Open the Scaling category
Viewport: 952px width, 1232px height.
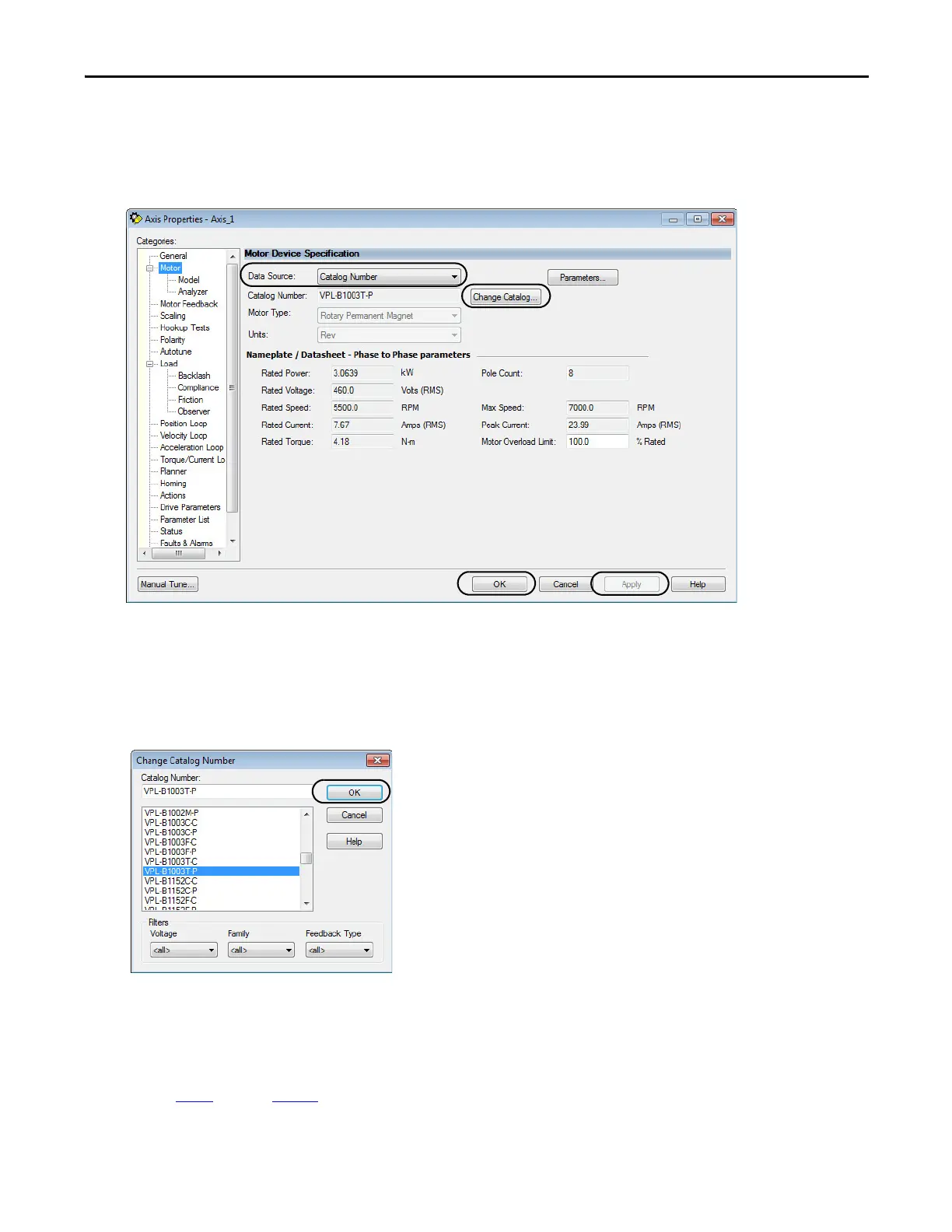point(173,316)
